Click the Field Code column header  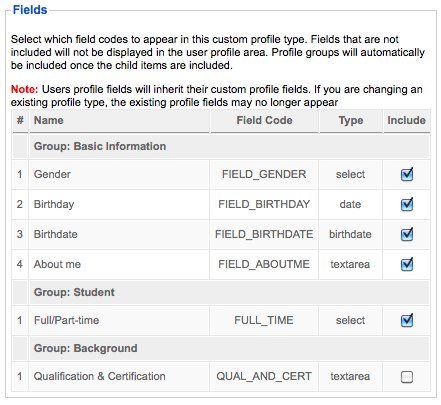pyautogui.click(x=264, y=121)
